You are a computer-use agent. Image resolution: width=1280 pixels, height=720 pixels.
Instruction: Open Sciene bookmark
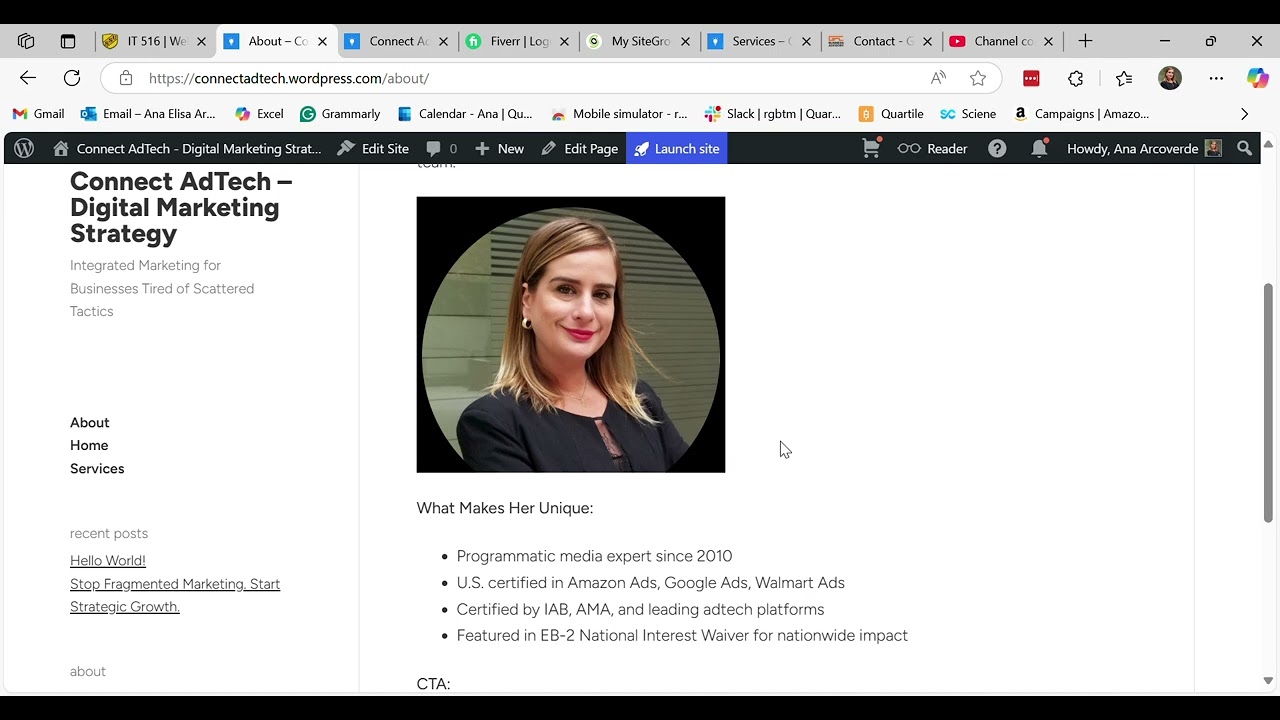coord(968,114)
